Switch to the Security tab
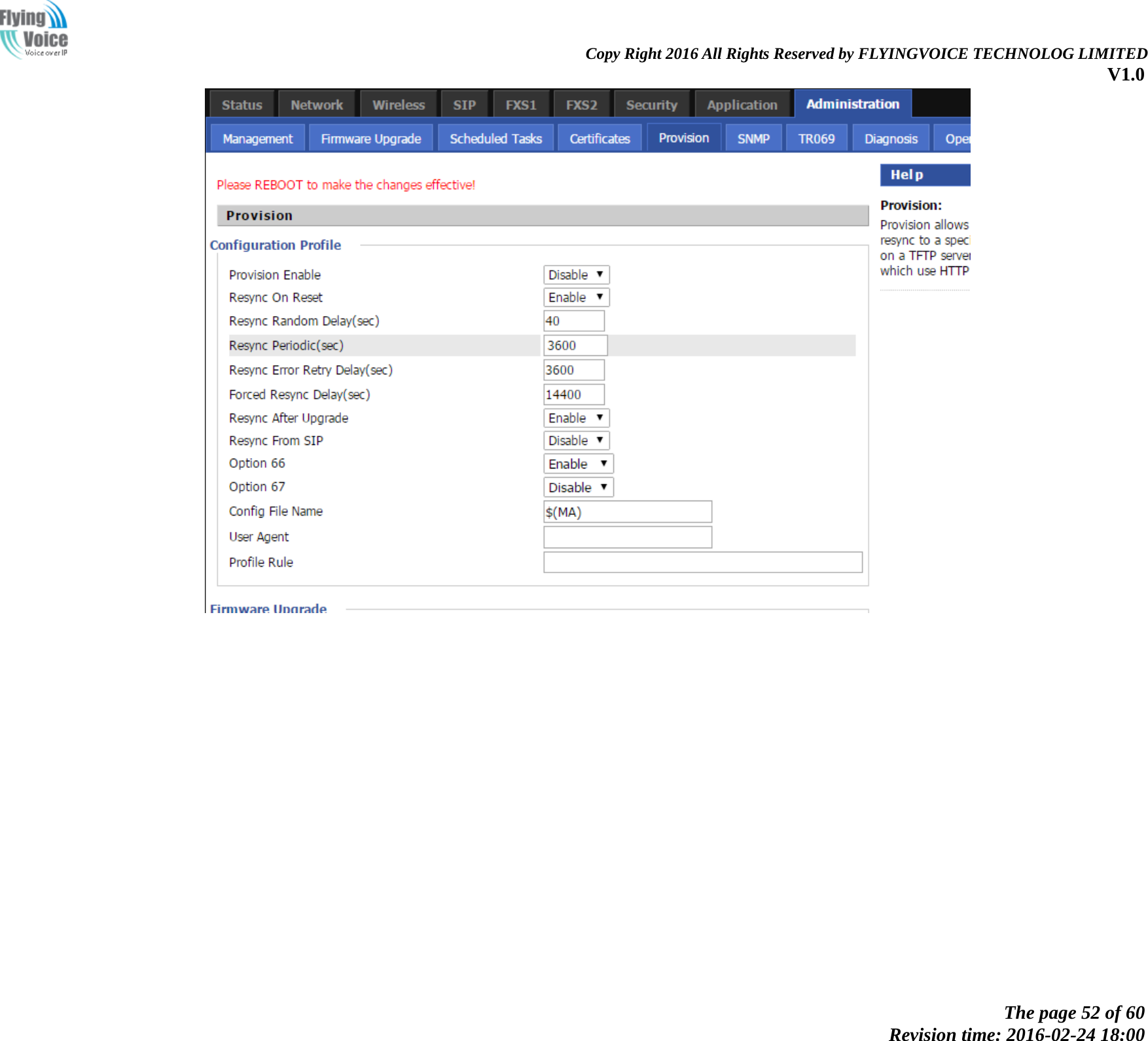Image resolution: width=1148 pixels, height=1041 pixels. [x=651, y=104]
